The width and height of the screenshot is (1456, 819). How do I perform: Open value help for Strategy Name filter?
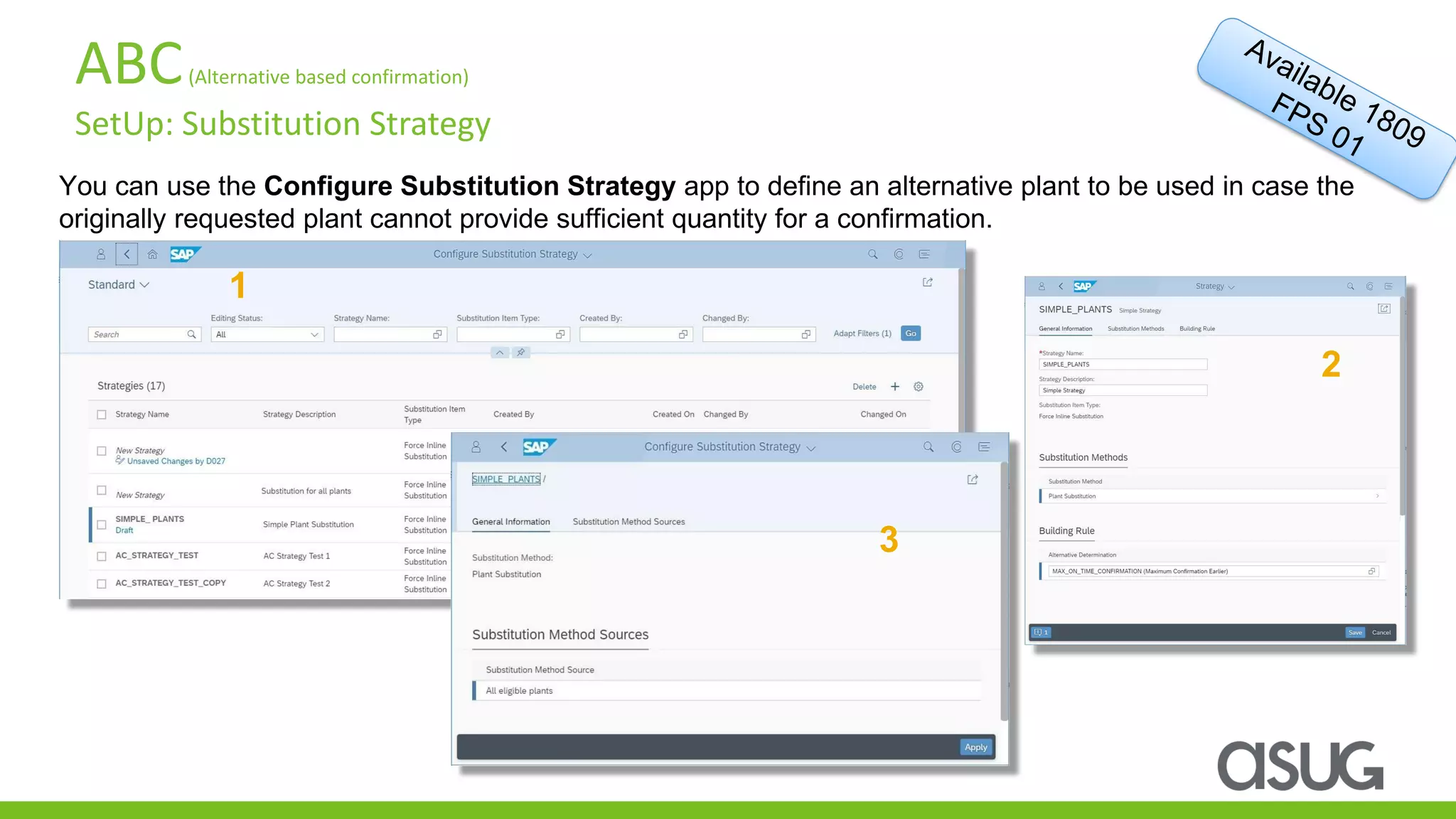coord(437,334)
